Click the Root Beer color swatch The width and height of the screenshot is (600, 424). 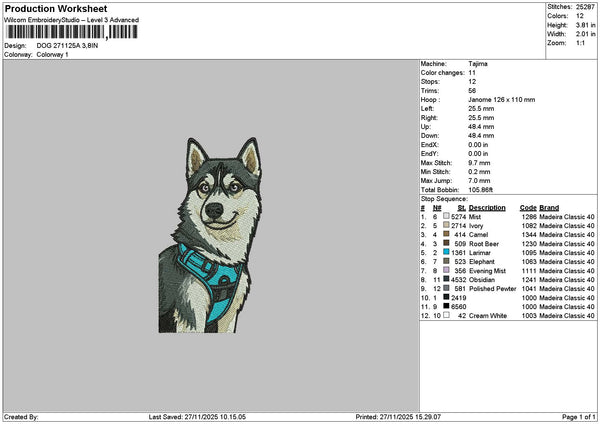446,243
